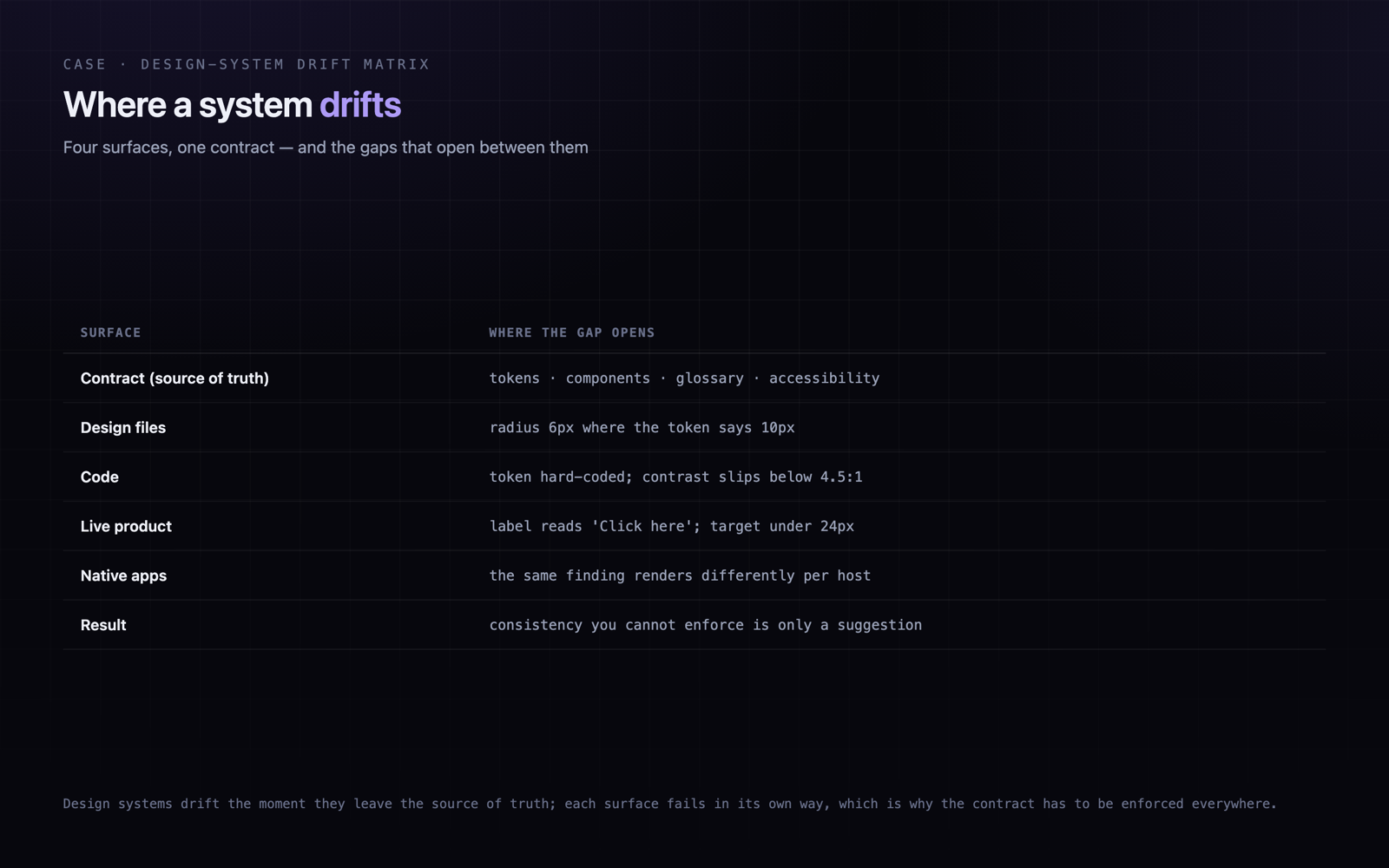Select the "label reads 'Click here'" cell
1389x868 pixels.
671,527
